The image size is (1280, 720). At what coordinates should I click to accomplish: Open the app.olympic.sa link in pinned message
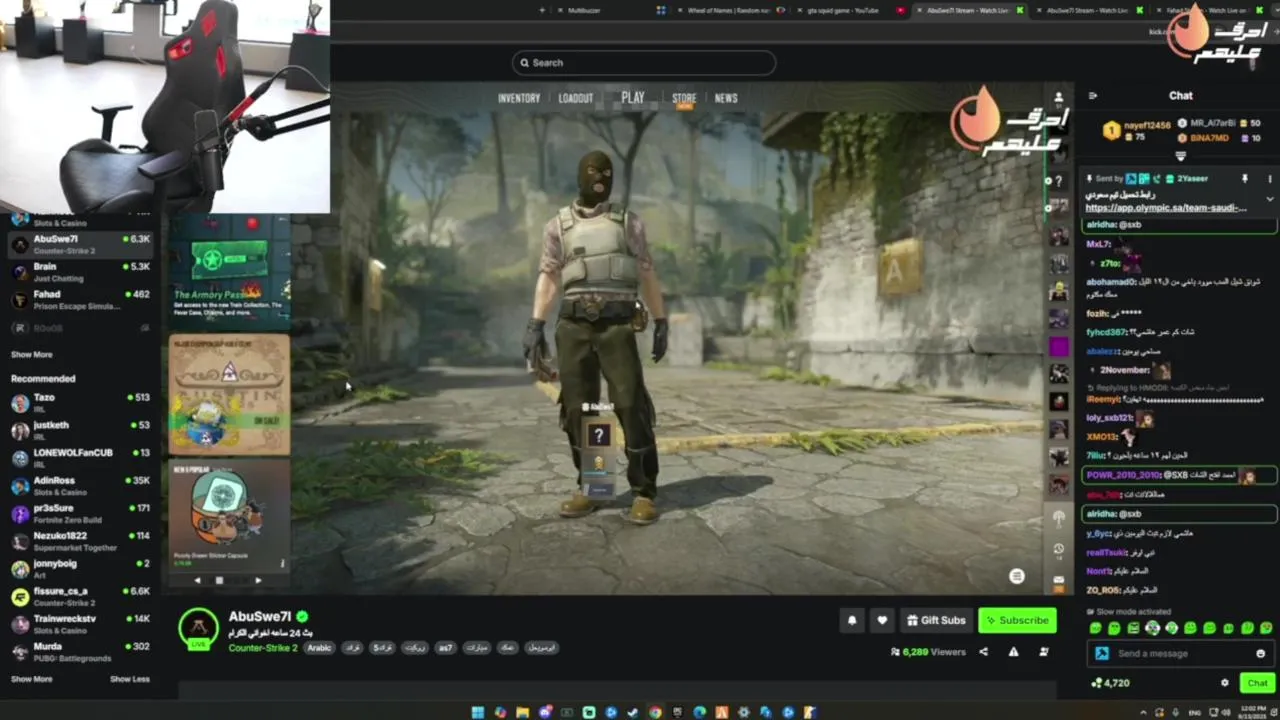tap(1166, 208)
